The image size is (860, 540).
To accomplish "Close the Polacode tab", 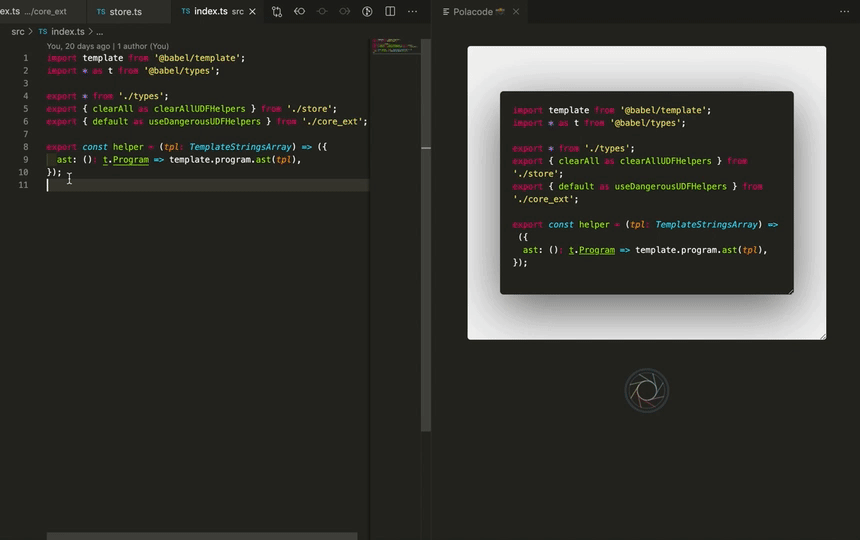I will (x=515, y=12).
